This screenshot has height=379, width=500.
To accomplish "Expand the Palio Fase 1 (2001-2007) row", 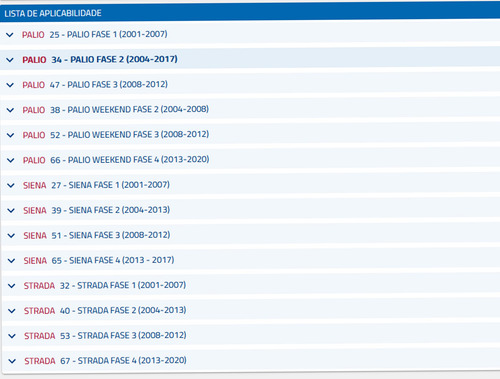I will tap(10, 35).
